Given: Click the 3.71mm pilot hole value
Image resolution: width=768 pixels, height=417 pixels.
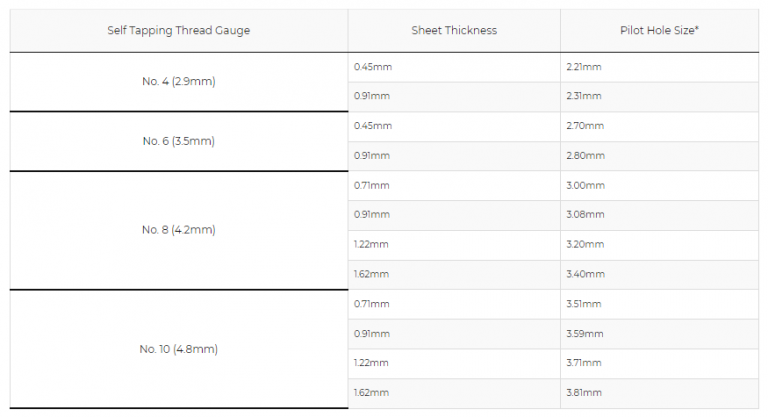Looking at the screenshot, I should [x=584, y=364].
